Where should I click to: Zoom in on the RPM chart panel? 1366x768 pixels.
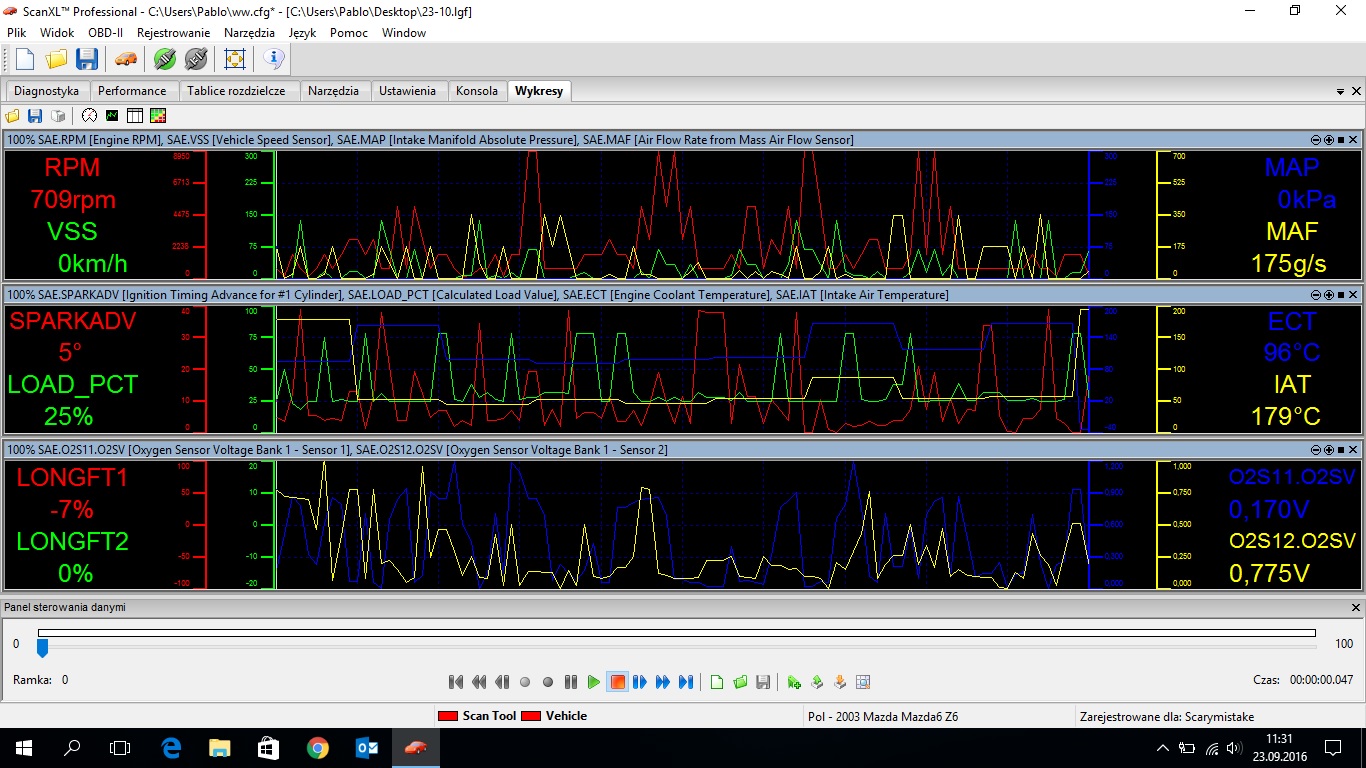(x=1328, y=140)
